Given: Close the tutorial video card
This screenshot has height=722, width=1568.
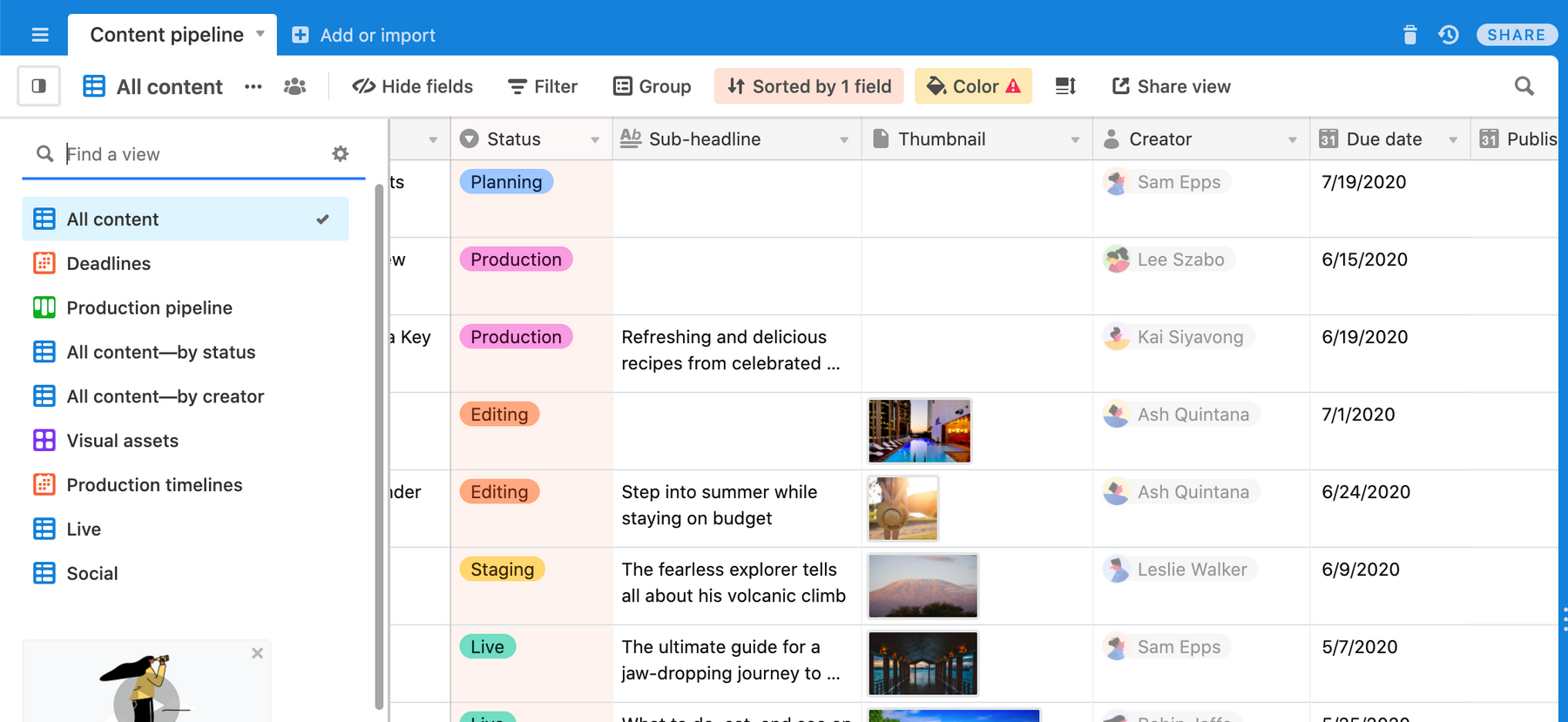Looking at the screenshot, I should 257,653.
